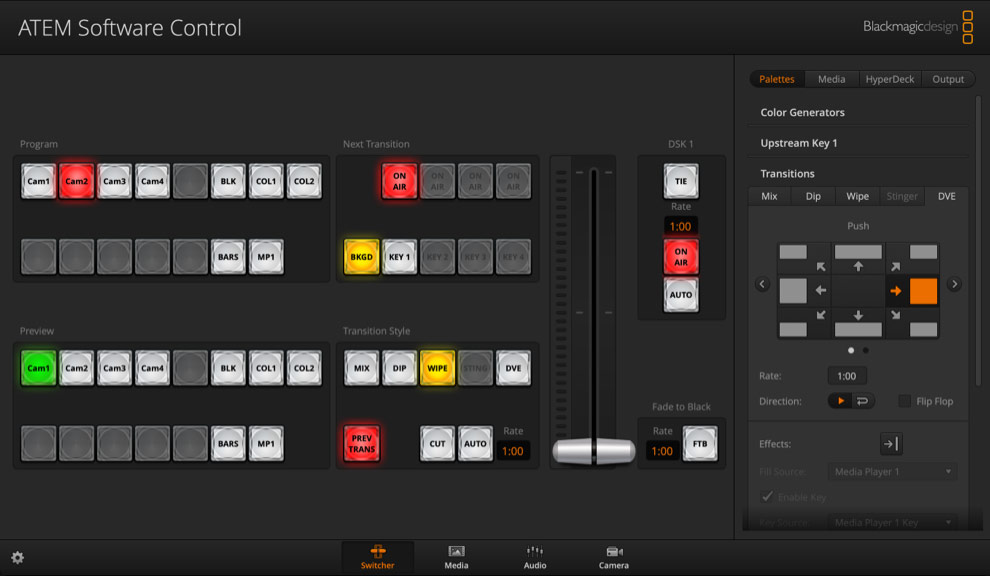This screenshot has width=990, height=576.
Task: Open the settings gear
Action: (17, 557)
